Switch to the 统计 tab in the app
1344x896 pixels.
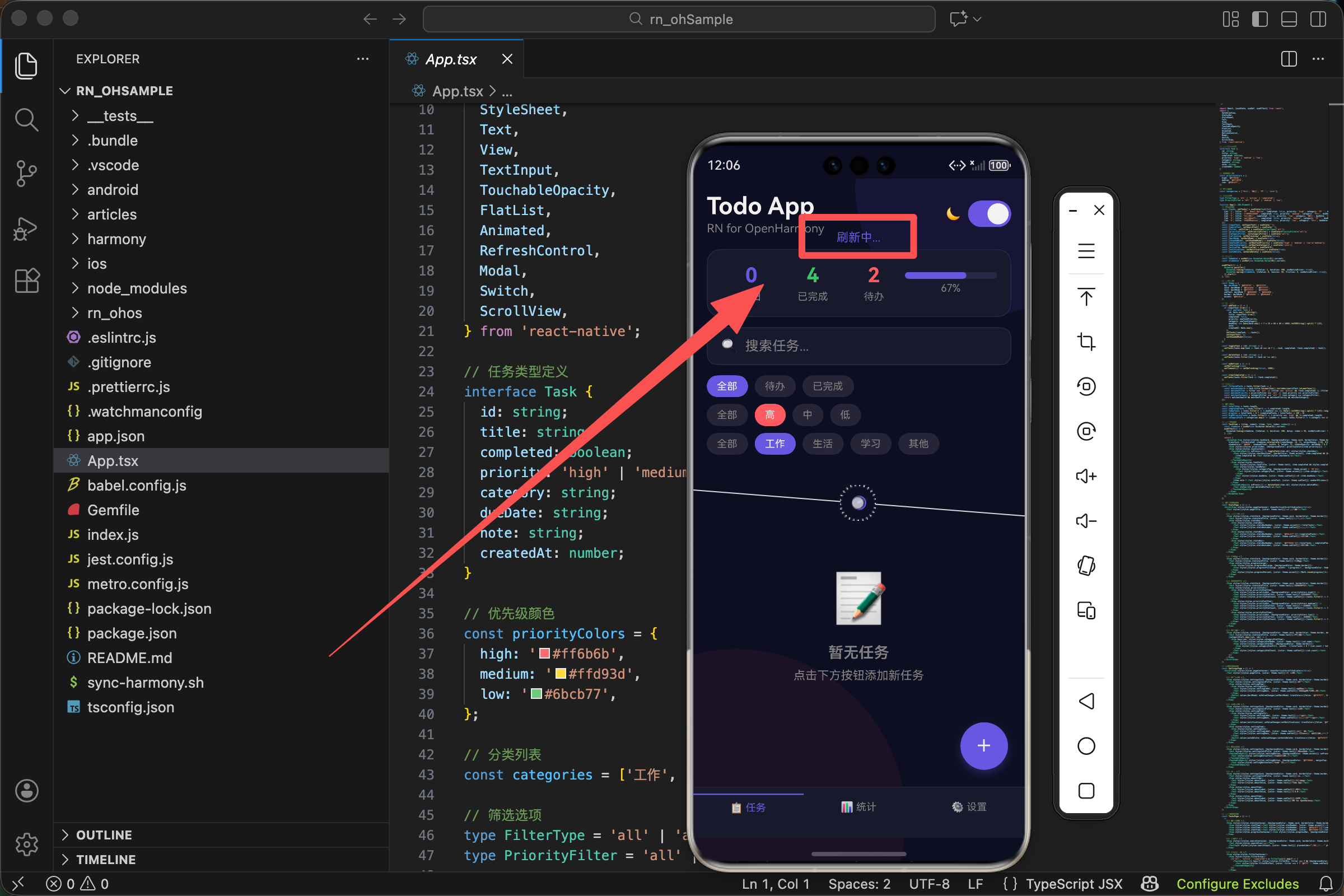(x=858, y=806)
